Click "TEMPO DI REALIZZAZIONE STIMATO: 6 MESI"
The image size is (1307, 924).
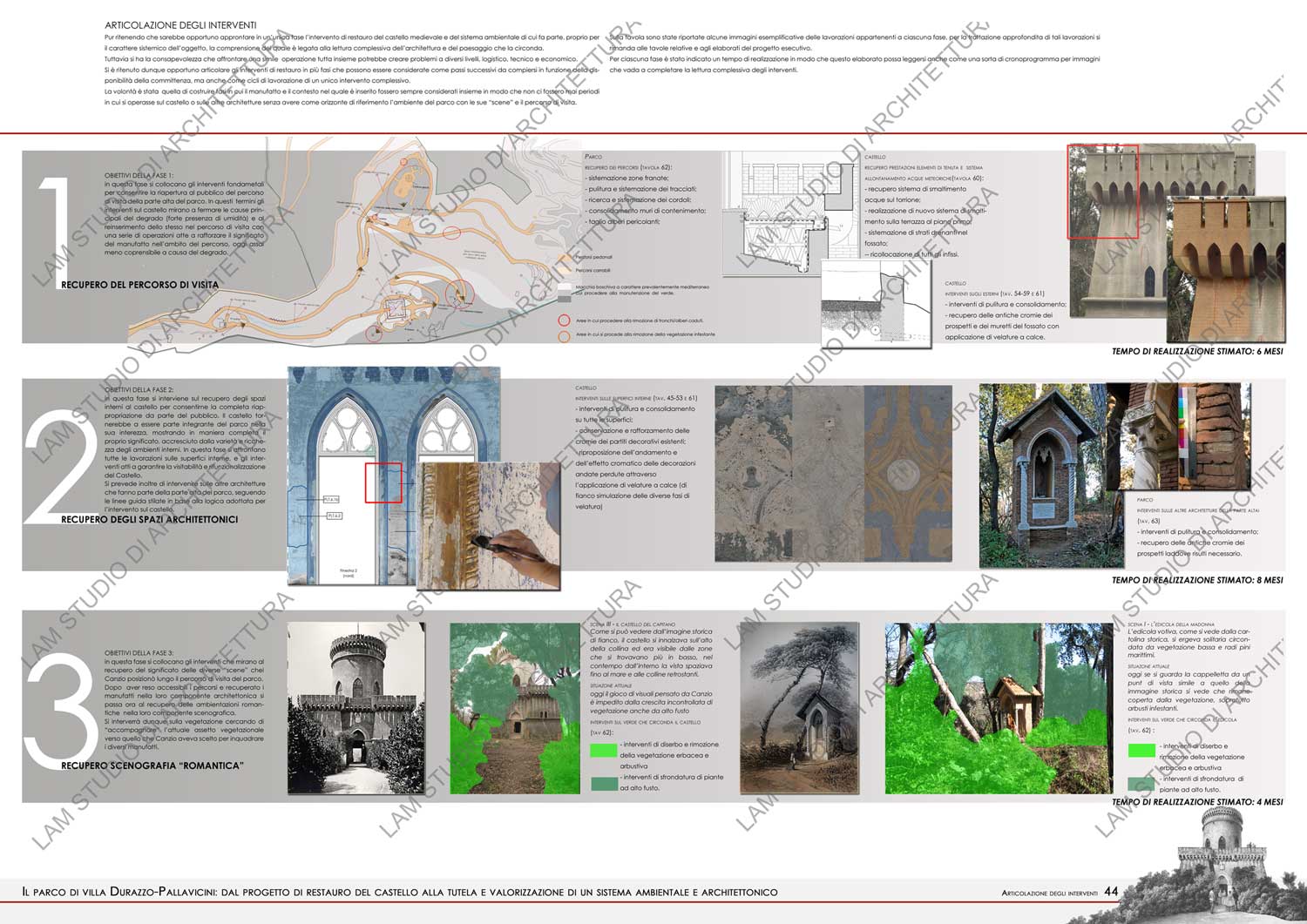[x=1197, y=352]
